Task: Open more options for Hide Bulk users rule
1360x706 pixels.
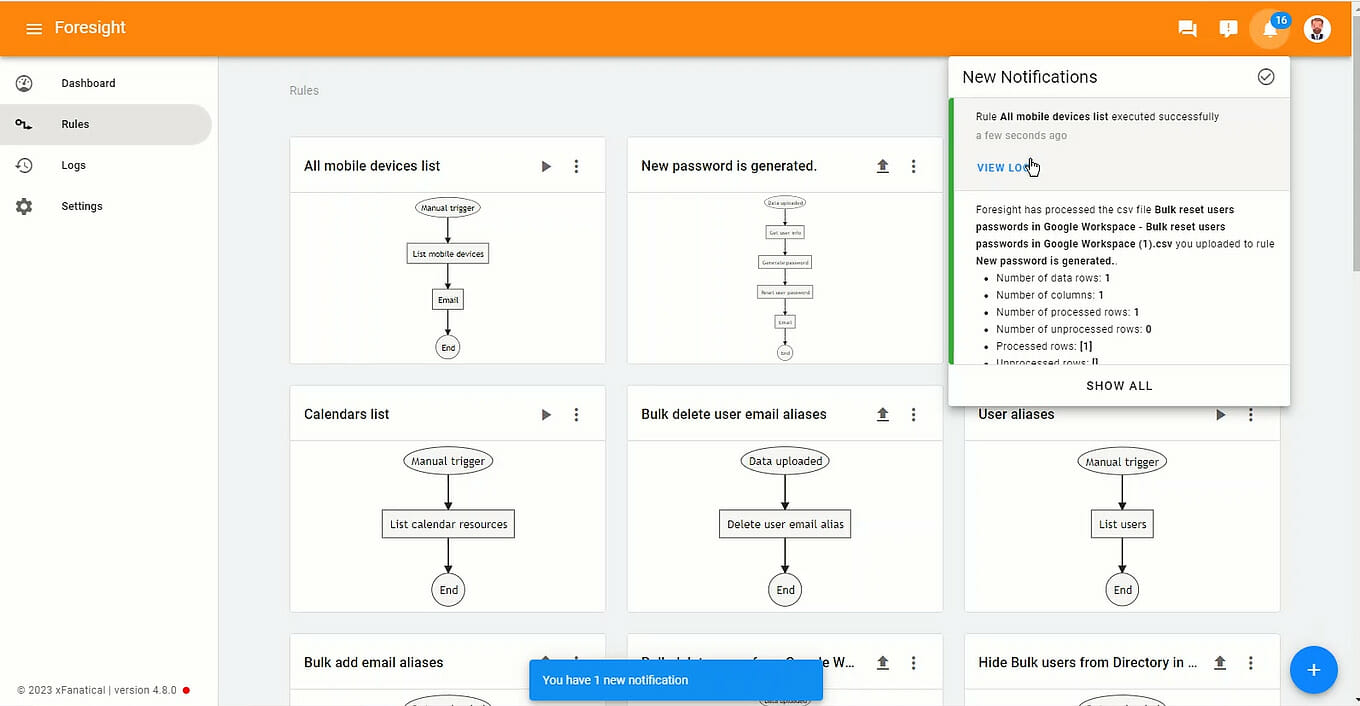Action: [x=1250, y=662]
